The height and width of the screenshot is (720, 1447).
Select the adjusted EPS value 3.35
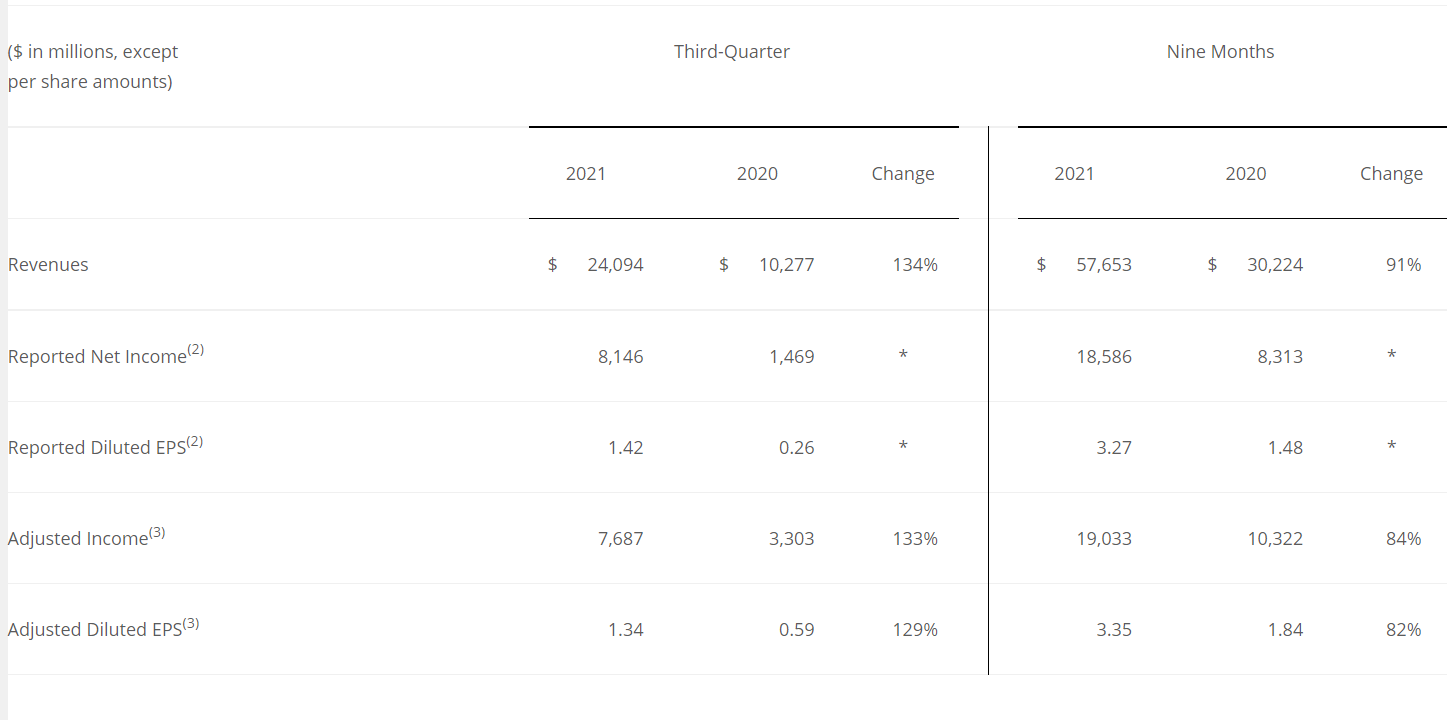(x=1114, y=630)
